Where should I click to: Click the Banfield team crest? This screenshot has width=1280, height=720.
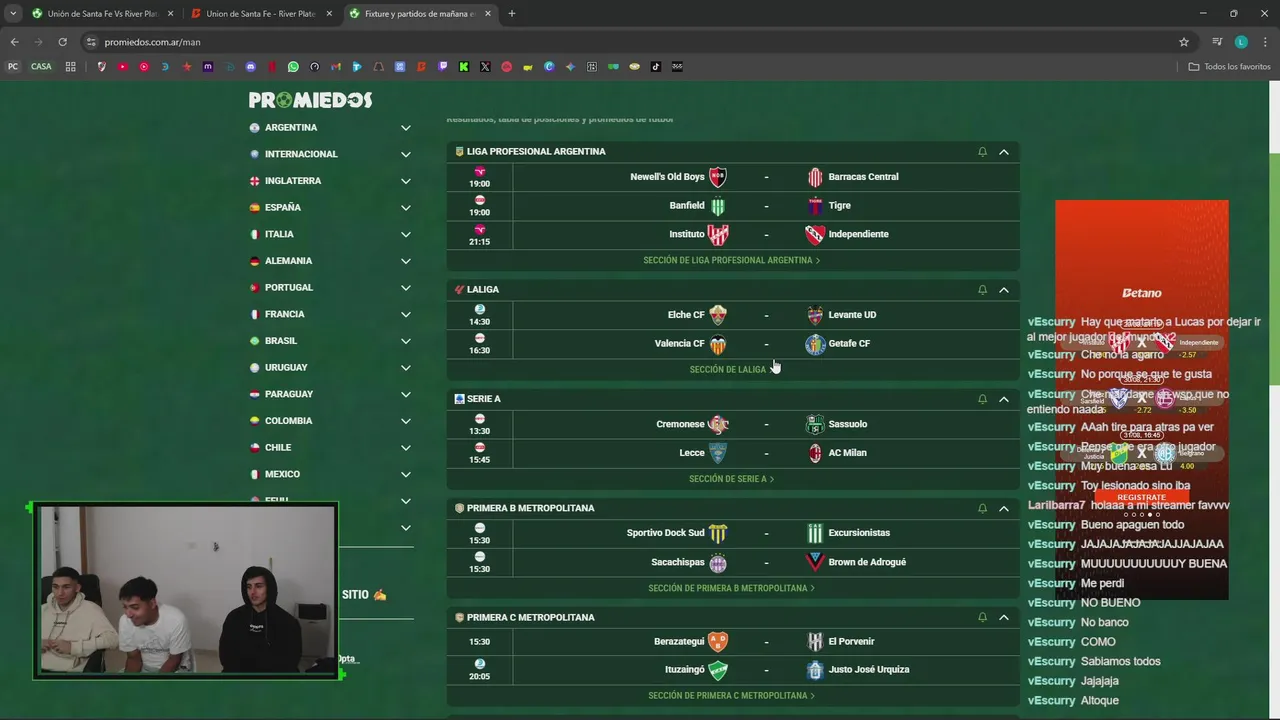717,206
